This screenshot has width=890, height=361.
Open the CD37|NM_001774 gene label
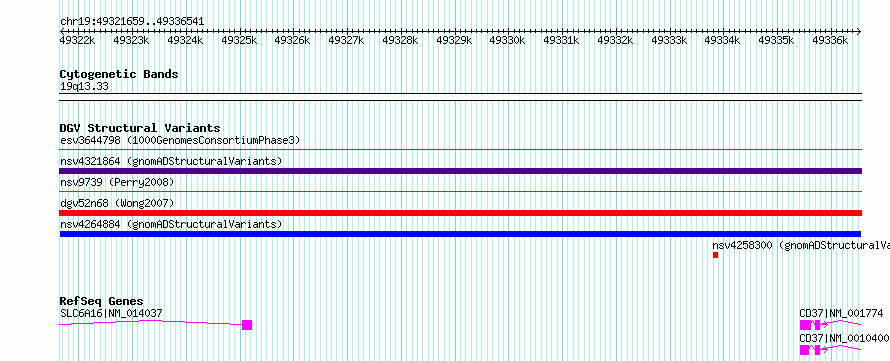pos(841,313)
